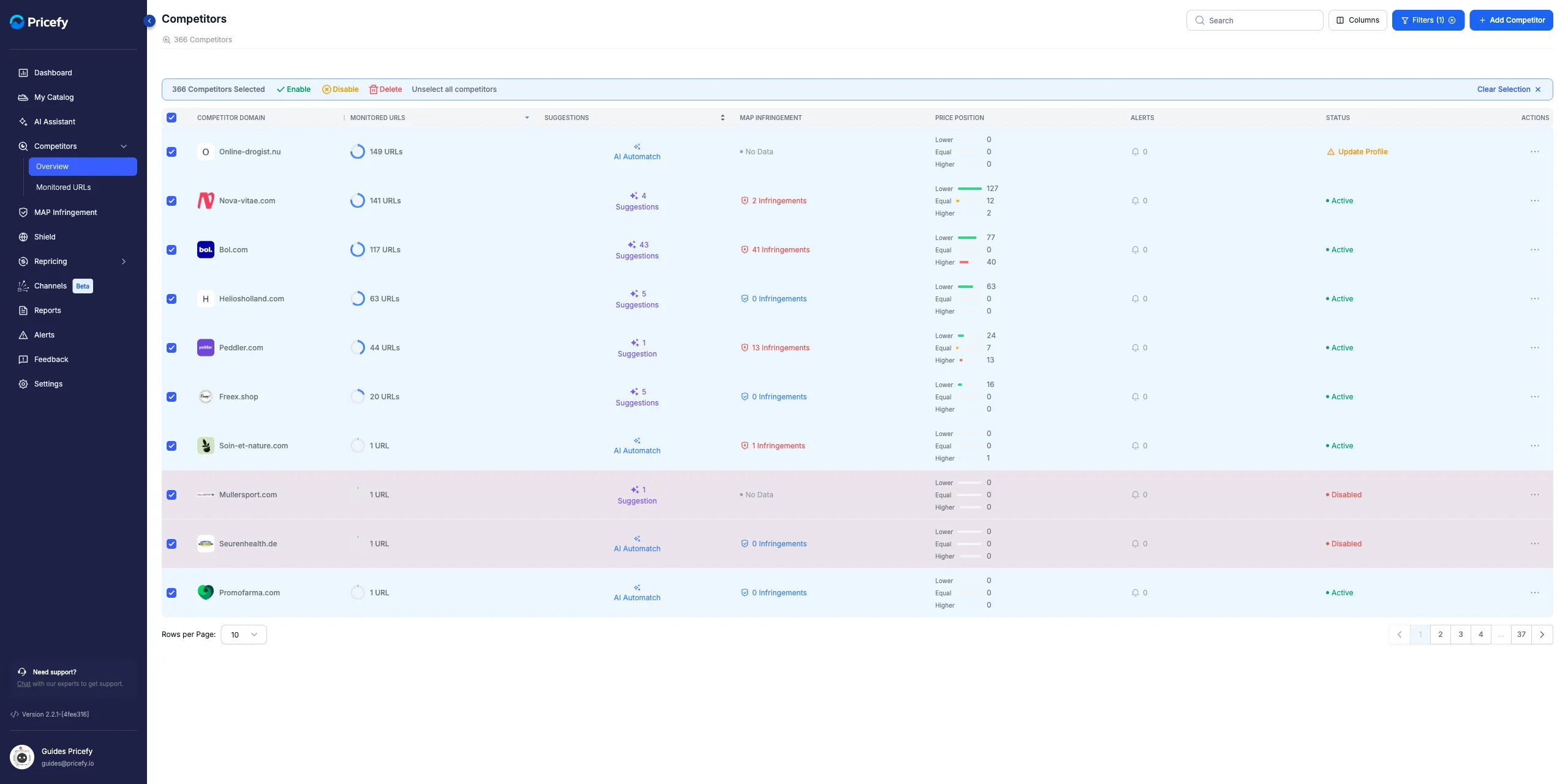Screen dimensions: 1568x784
Task: Click the 117 URLs progress ring
Action: [358, 250]
